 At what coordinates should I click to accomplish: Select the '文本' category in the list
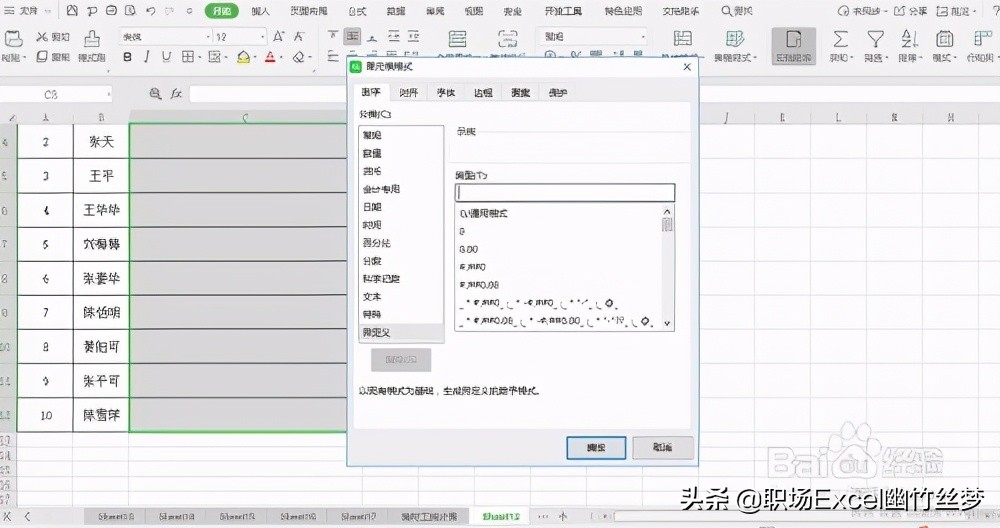[401, 297]
